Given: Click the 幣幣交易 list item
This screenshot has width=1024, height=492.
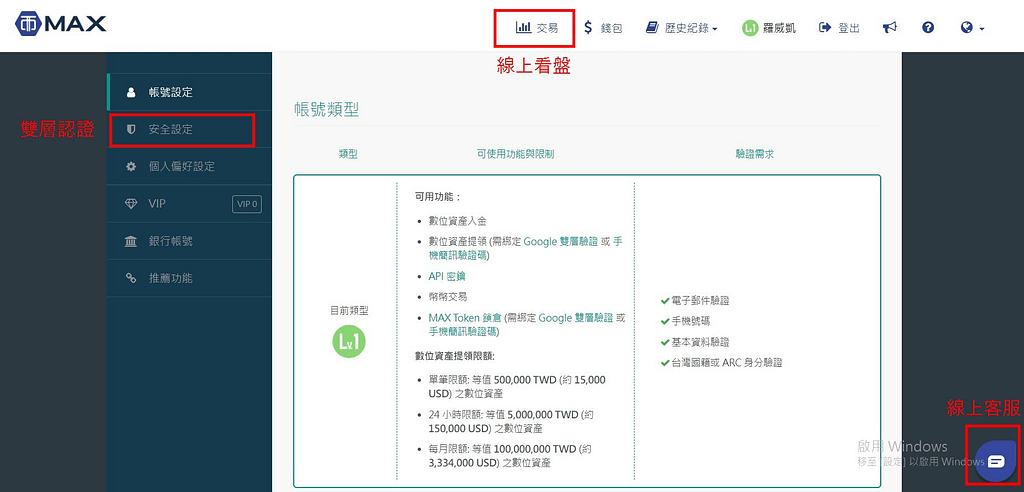Looking at the screenshot, I should (448, 296).
